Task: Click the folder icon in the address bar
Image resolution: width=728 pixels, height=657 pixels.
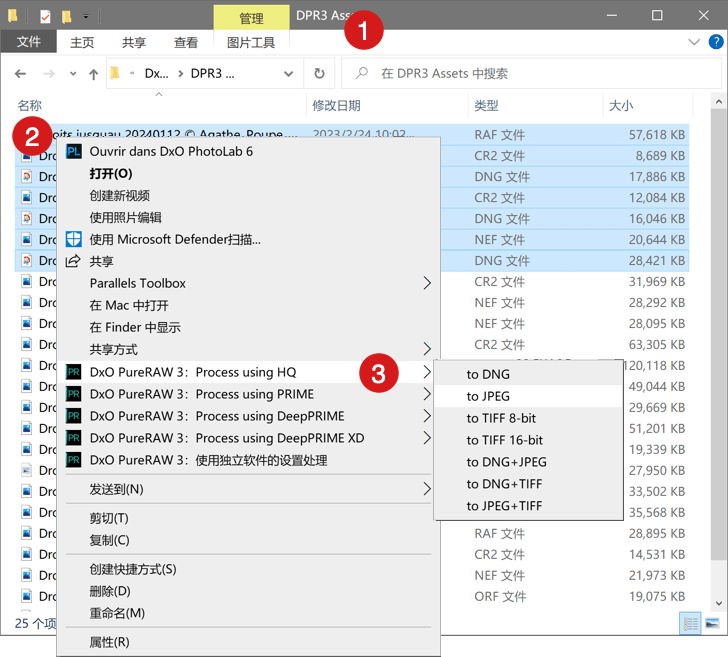Action: (x=115, y=73)
